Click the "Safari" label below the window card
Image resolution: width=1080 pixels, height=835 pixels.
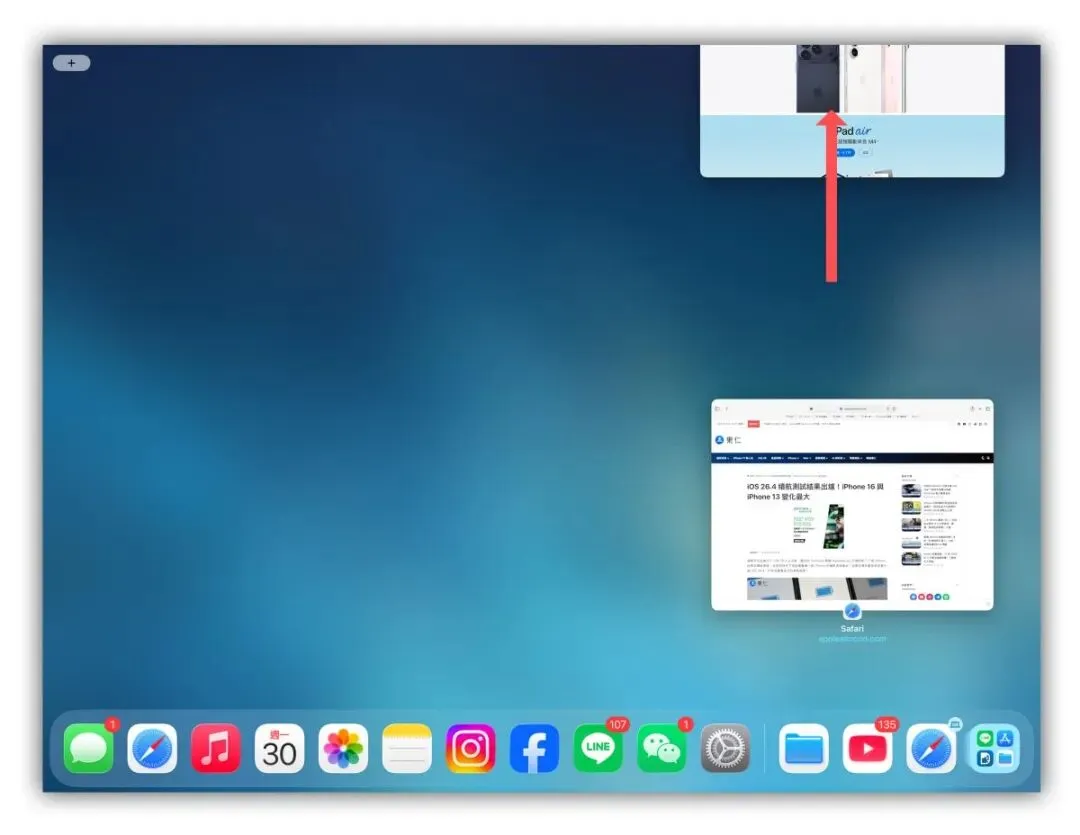[x=852, y=628]
